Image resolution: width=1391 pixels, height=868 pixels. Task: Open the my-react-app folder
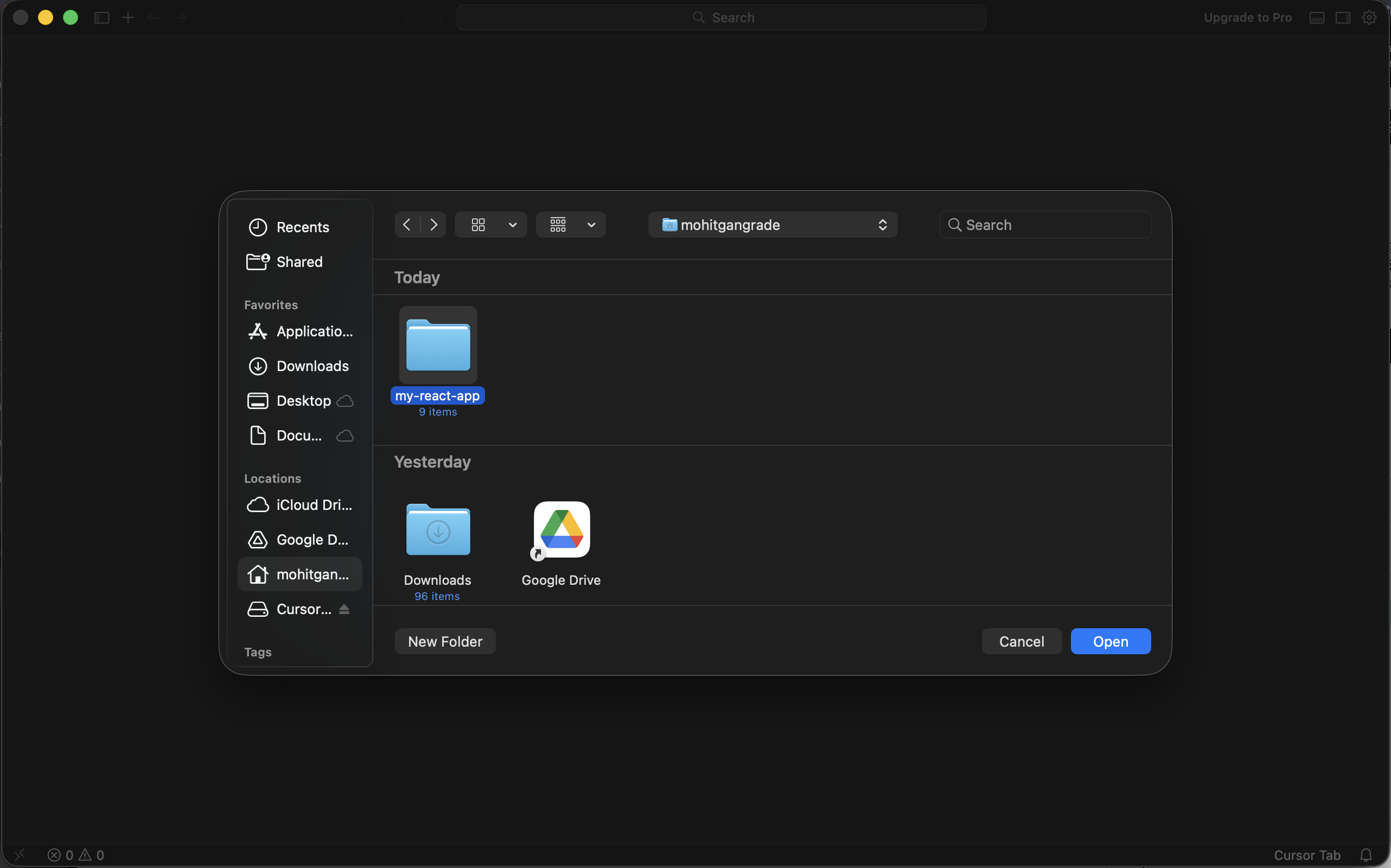click(437, 345)
